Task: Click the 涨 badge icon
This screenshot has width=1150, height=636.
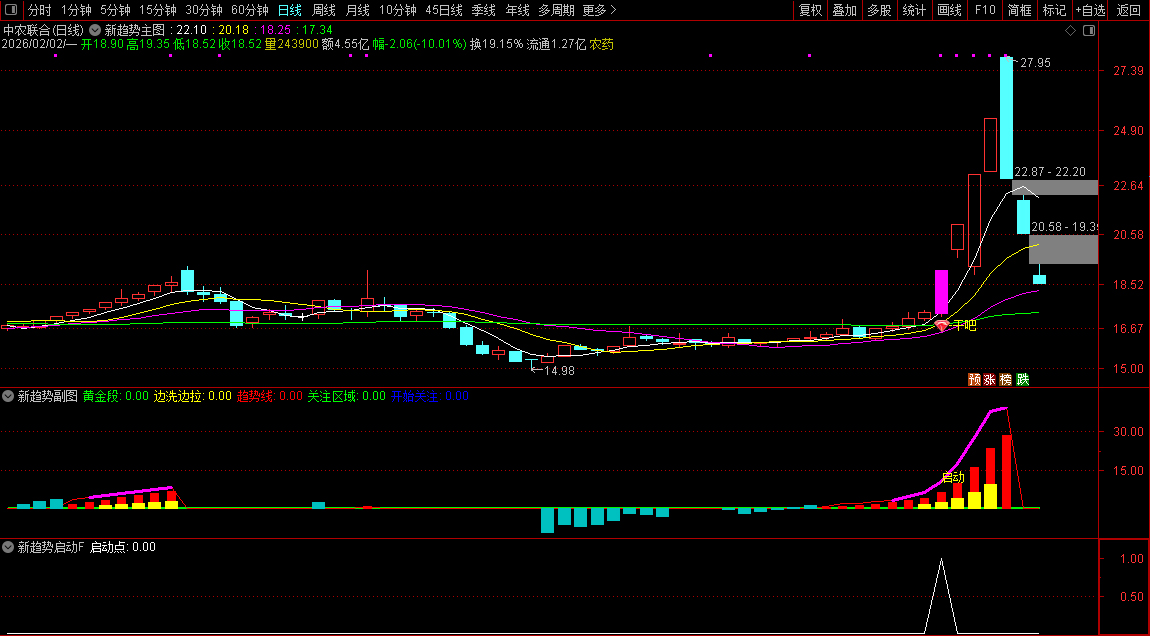Action: point(990,380)
